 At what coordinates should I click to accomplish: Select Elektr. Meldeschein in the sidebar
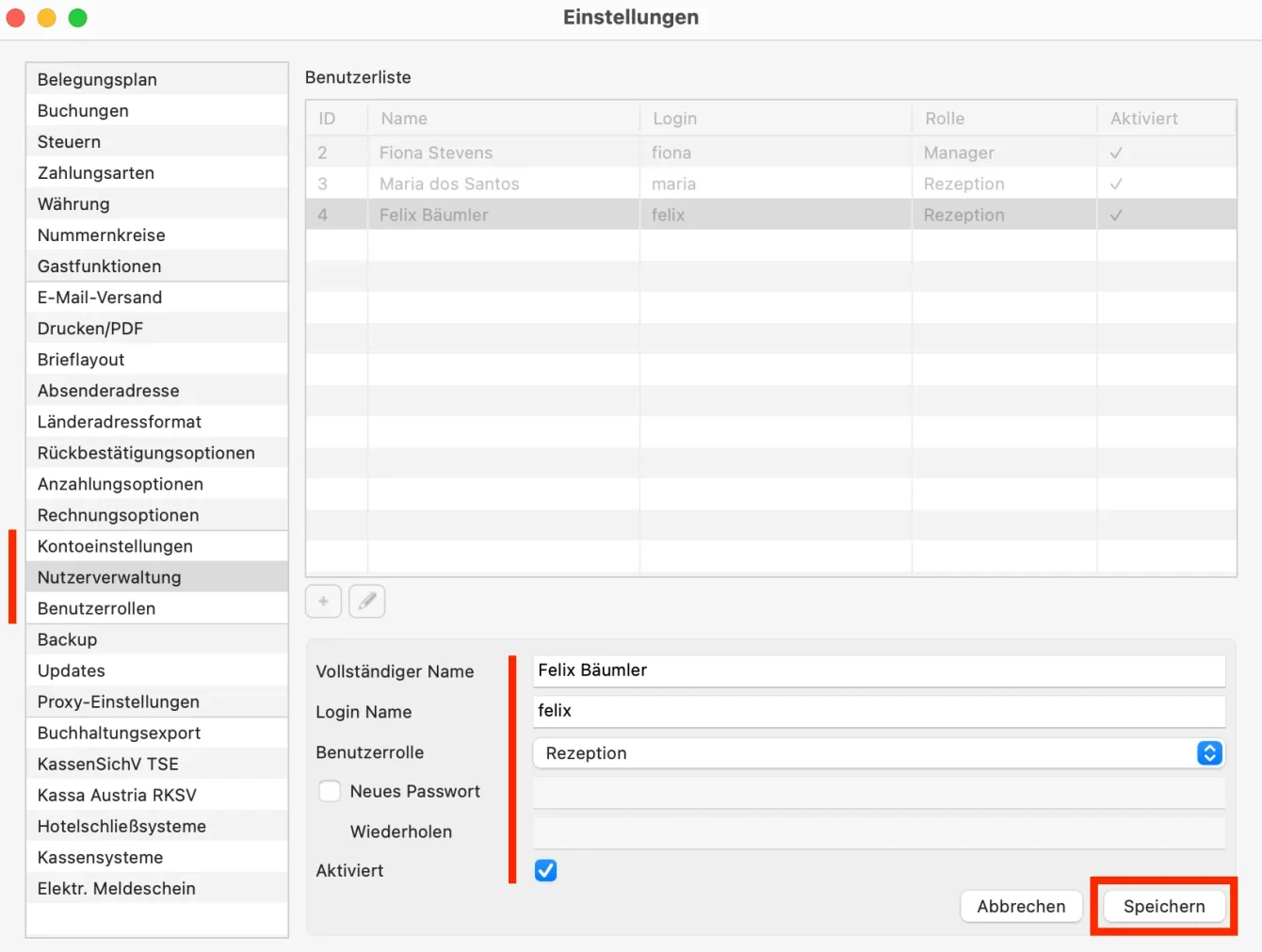(x=157, y=887)
